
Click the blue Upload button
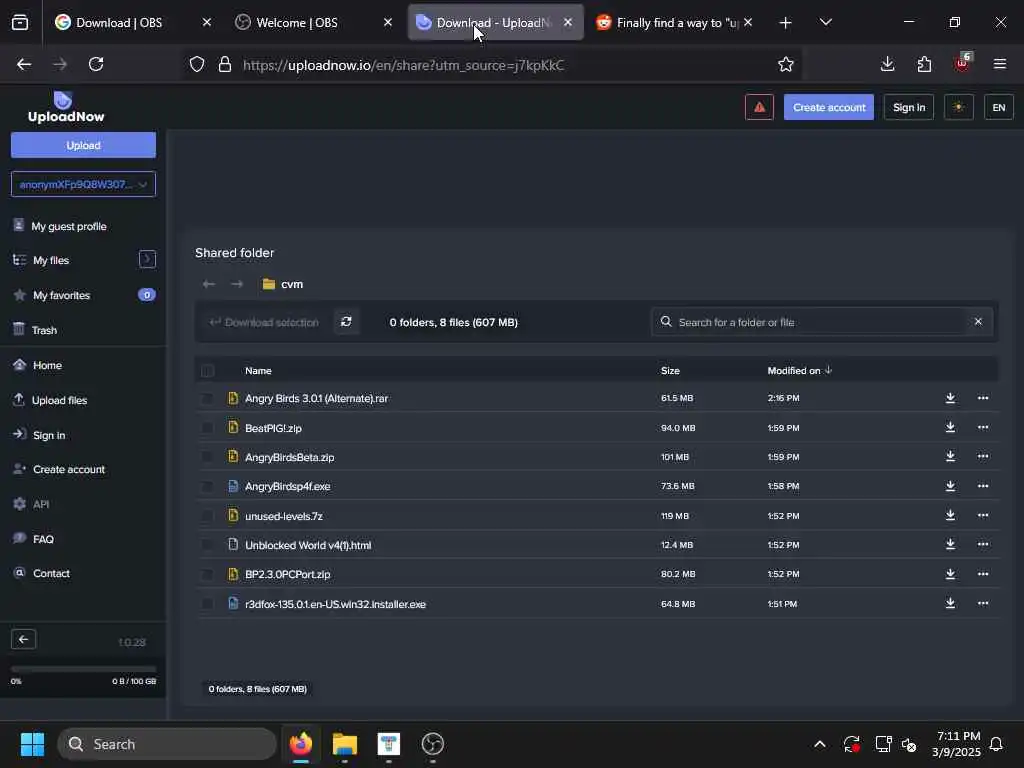(83, 145)
